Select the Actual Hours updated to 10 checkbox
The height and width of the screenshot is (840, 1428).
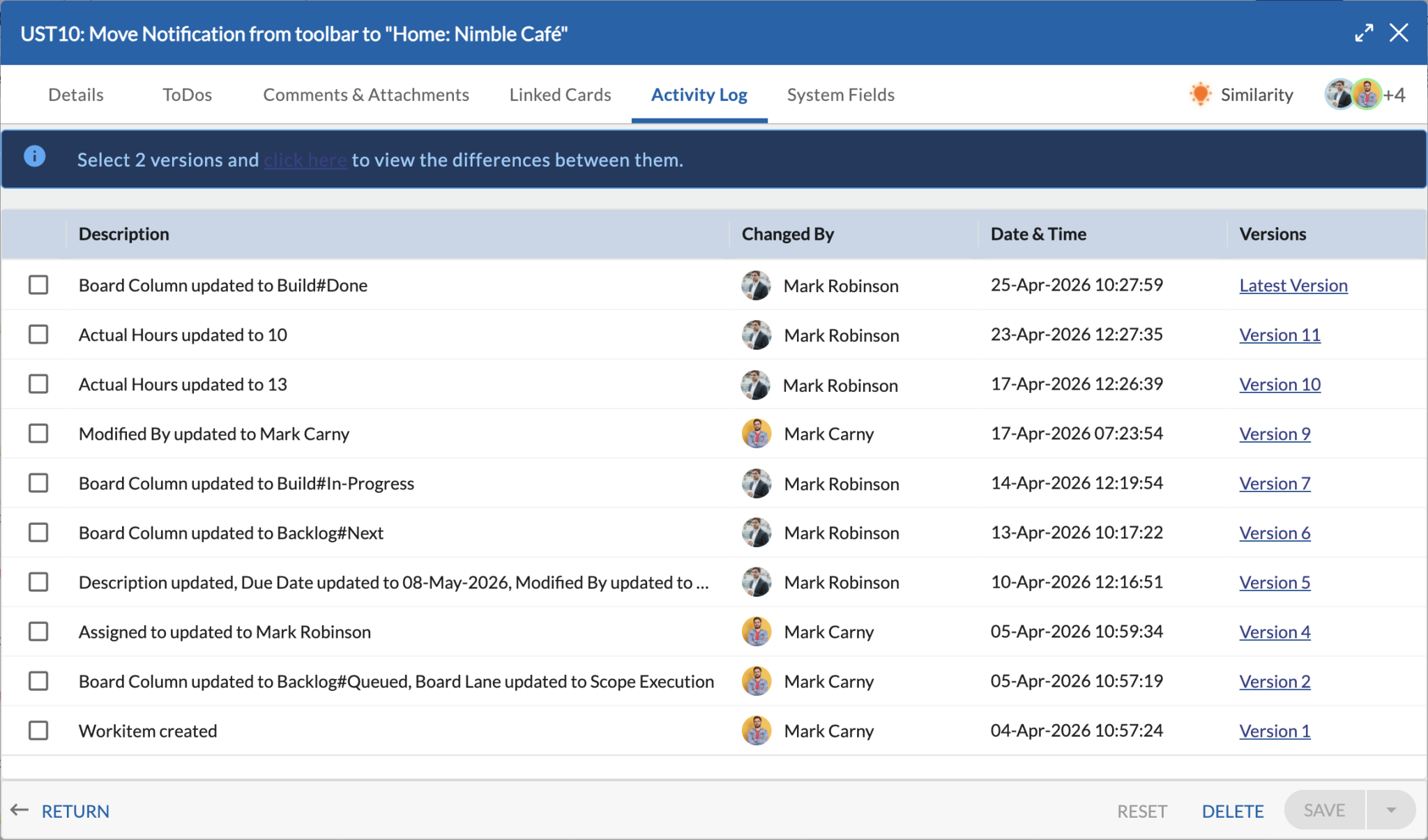pos(38,334)
